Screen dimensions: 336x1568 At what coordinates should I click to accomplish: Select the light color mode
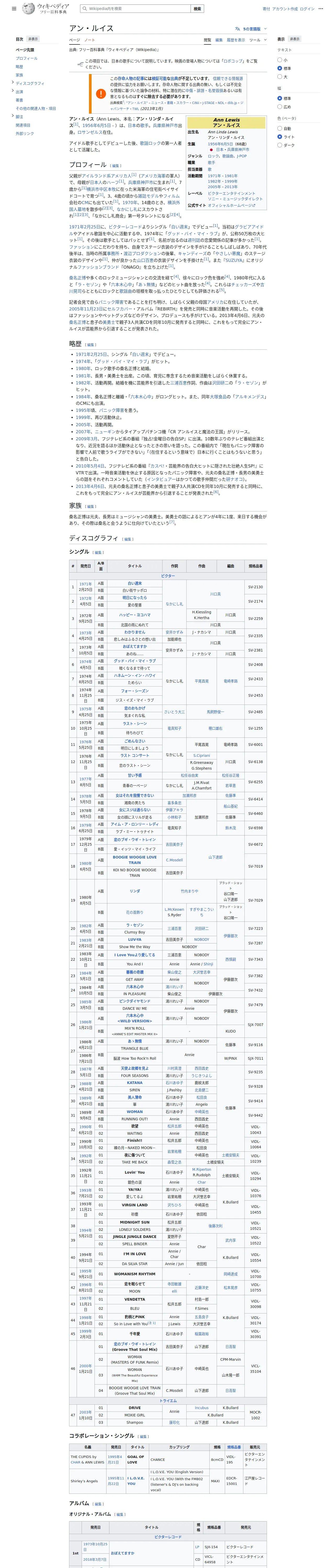280,137
